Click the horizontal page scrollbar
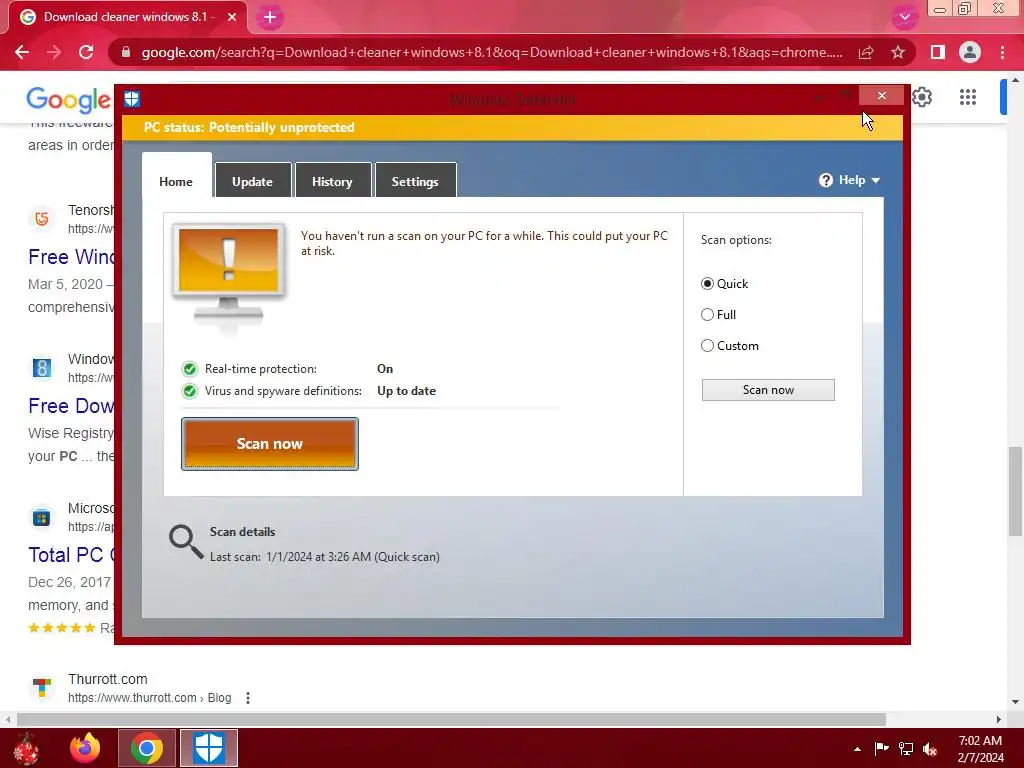This screenshot has width=1024, height=768. (451, 719)
